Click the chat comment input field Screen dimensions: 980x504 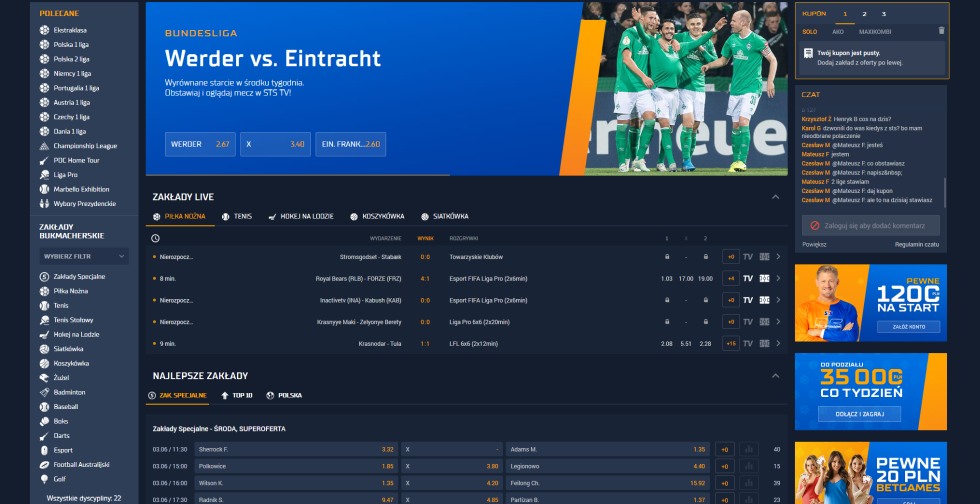tap(871, 225)
